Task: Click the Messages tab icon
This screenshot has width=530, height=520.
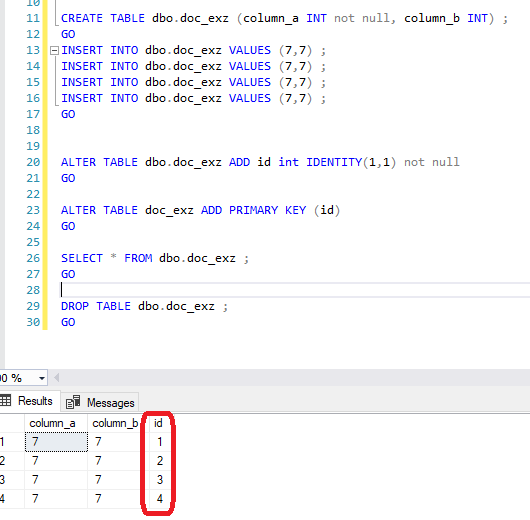Action: (x=73, y=402)
